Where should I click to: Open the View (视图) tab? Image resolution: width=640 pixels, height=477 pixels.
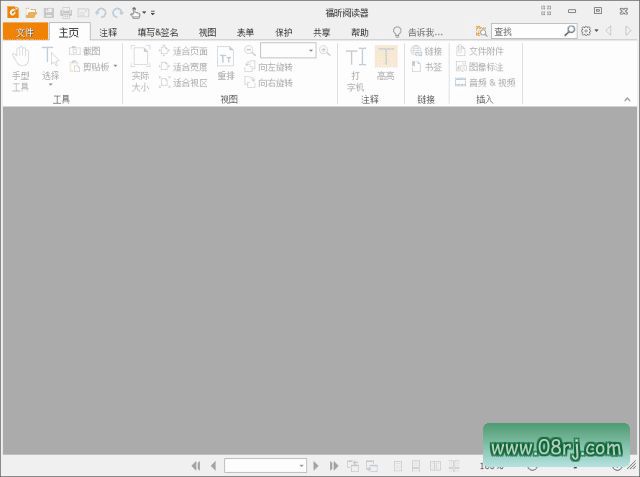click(x=207, y=32)
